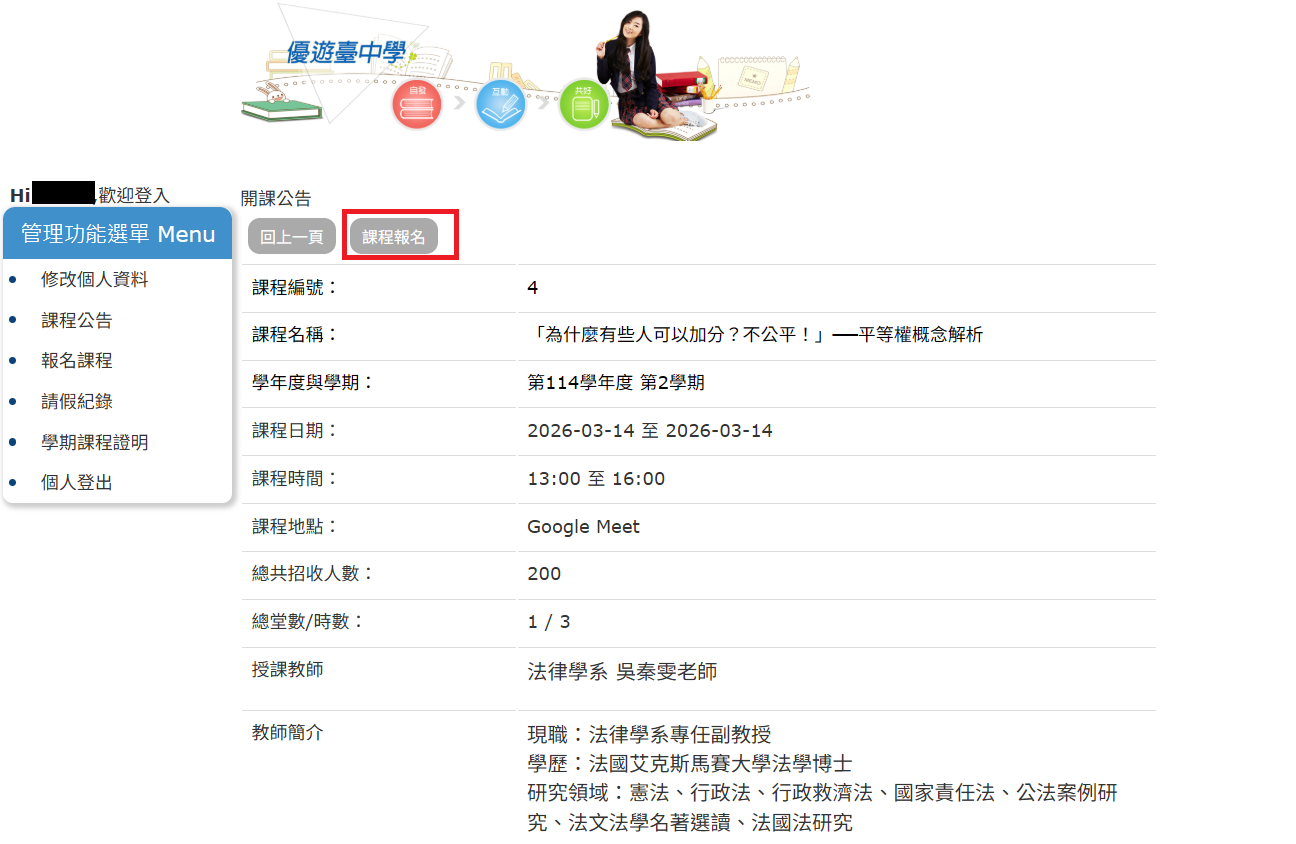This screenshot has height=844, width=1296.
Task: Select the 總共招收人數 label
Action: (314, 574)
